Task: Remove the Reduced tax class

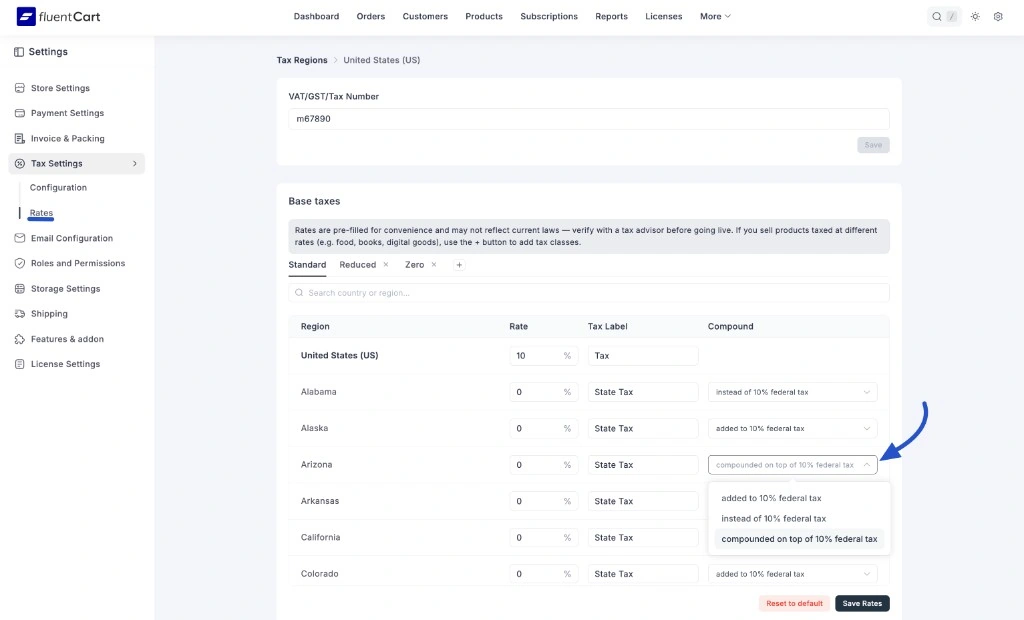Action: 386,265
